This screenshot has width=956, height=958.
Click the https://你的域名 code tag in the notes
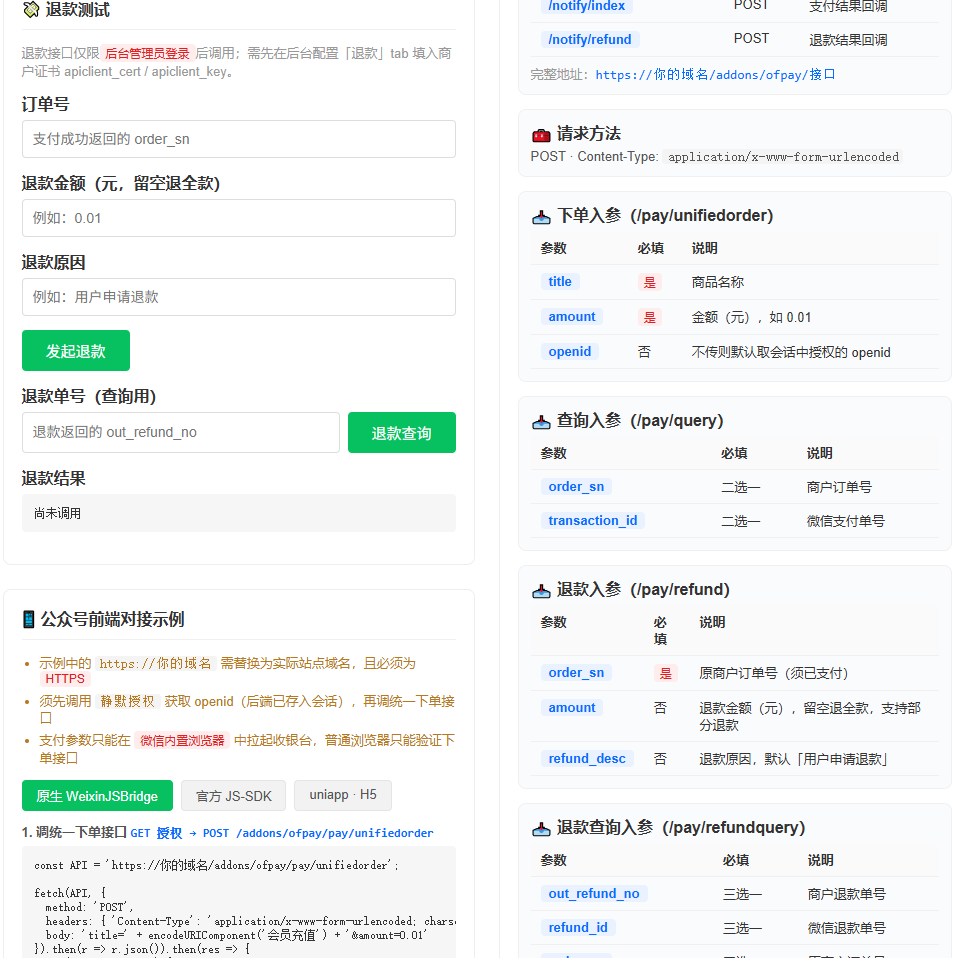point(155,664)
